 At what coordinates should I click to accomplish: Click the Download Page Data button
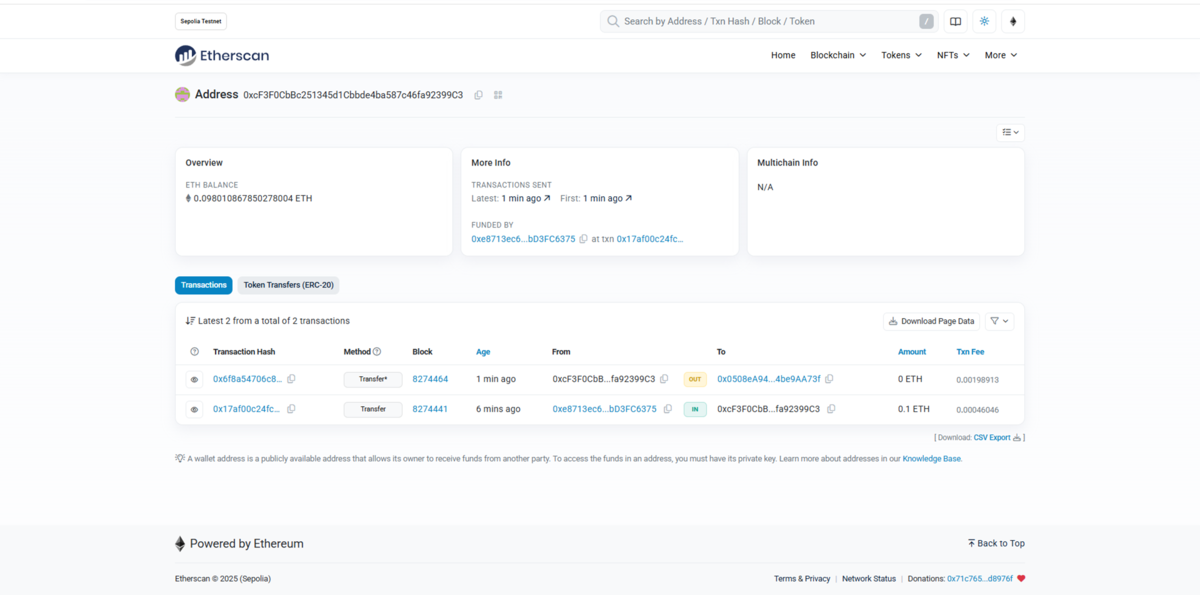pos(932,321)
